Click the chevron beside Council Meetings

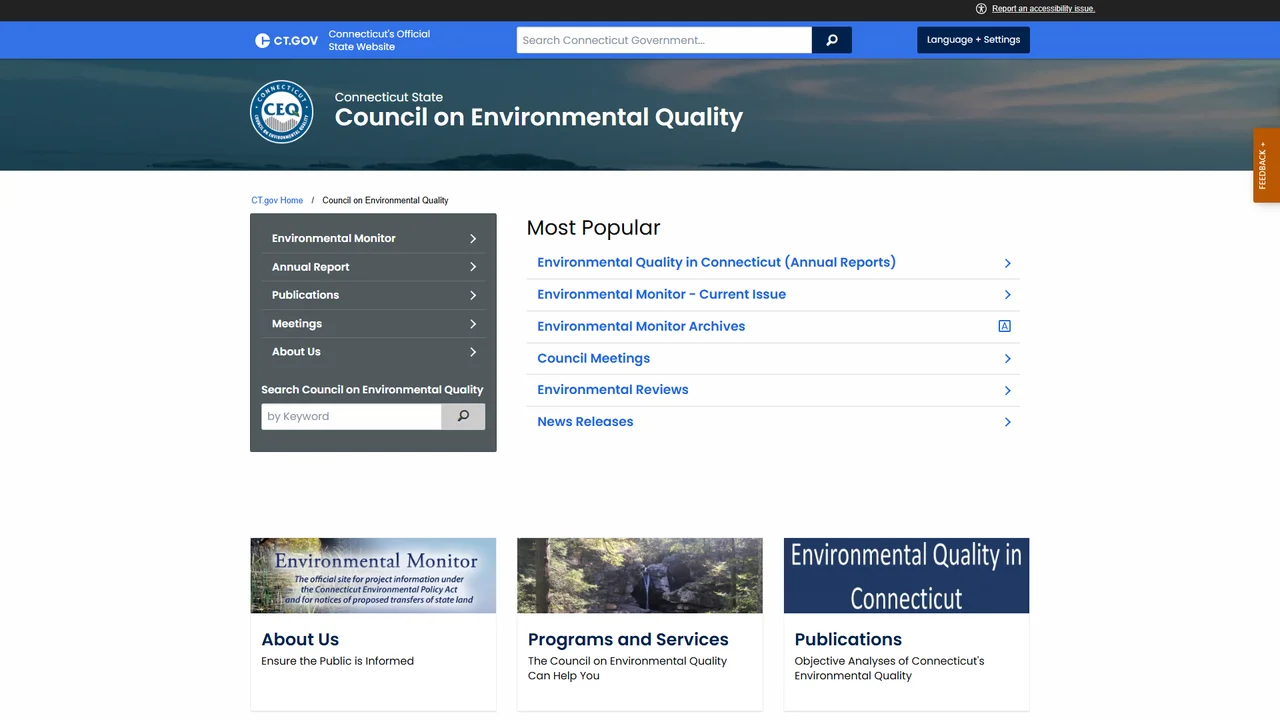click(x=1007, y=359)
